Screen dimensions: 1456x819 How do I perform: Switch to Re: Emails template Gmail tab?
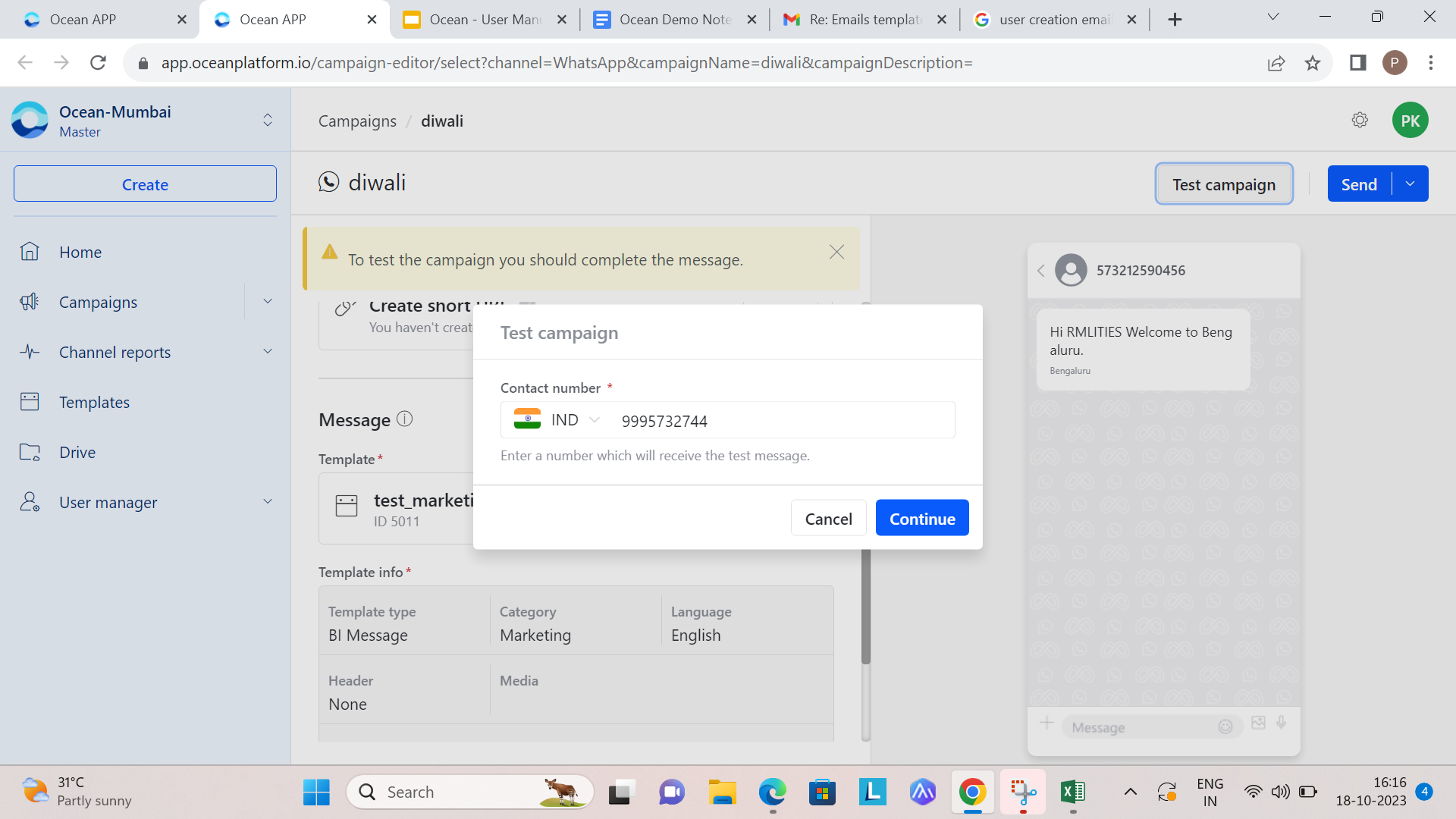865,20
